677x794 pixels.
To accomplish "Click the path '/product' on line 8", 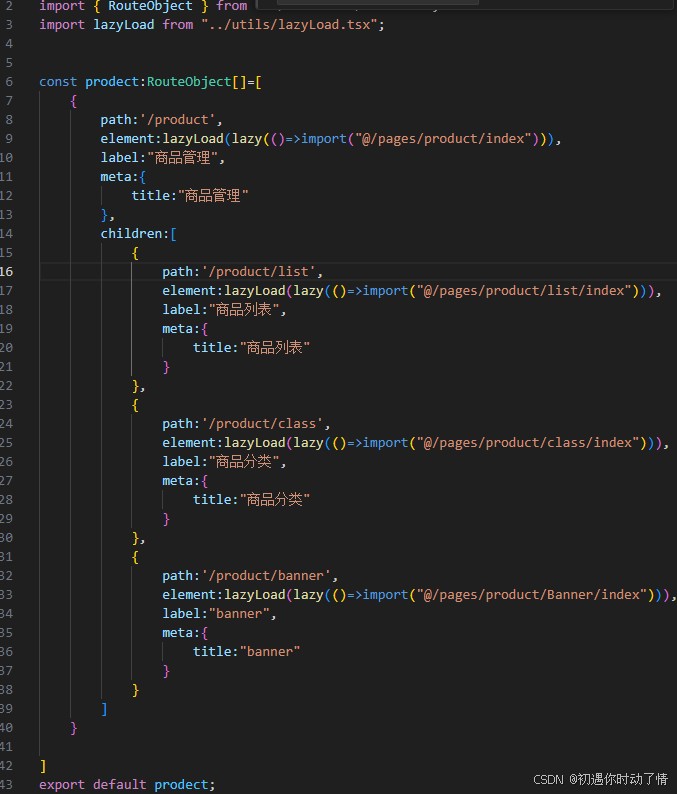I will pos(177,120).
